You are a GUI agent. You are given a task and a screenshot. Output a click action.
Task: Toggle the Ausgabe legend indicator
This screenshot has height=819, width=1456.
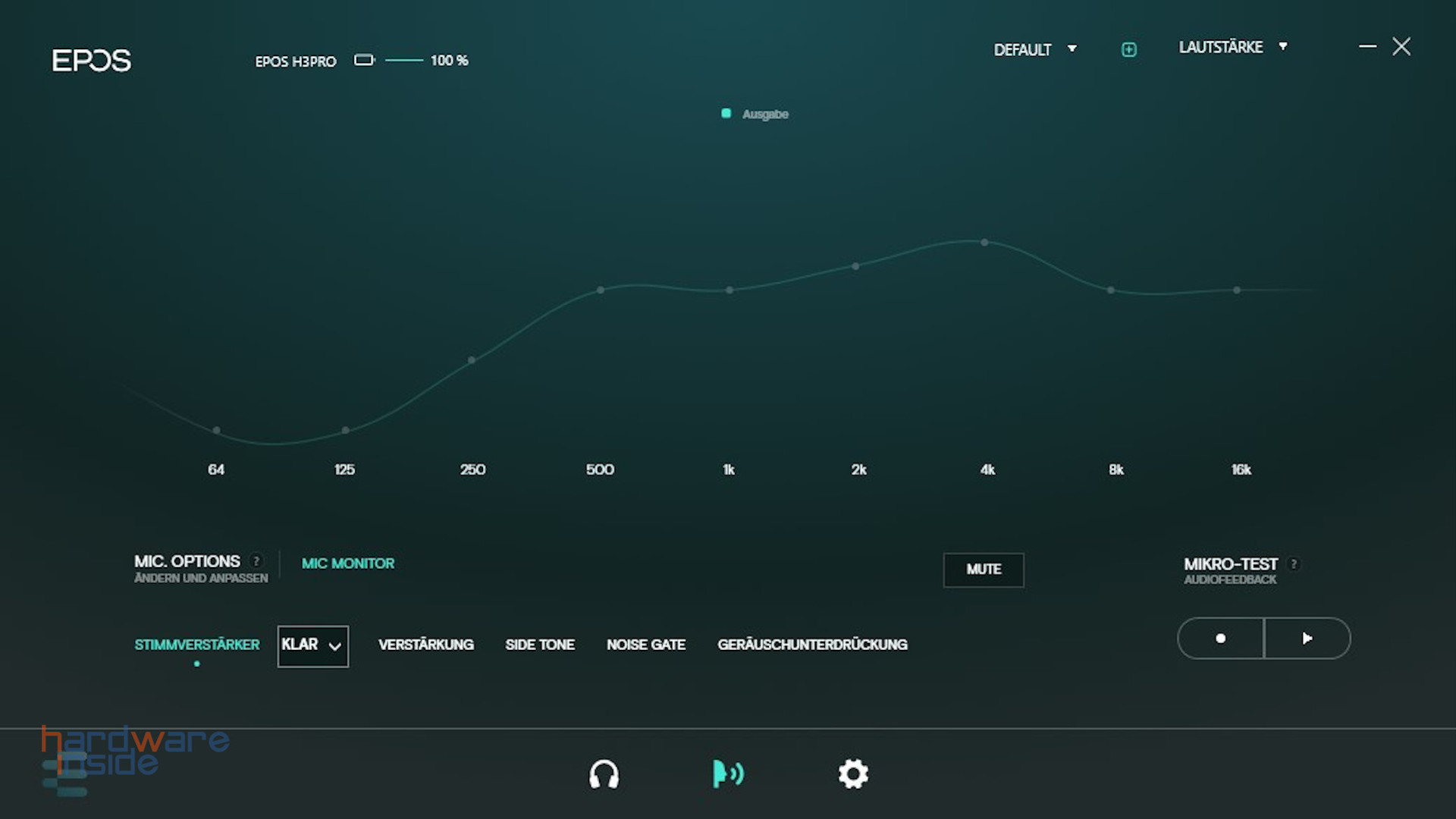(x=726, y=114)
